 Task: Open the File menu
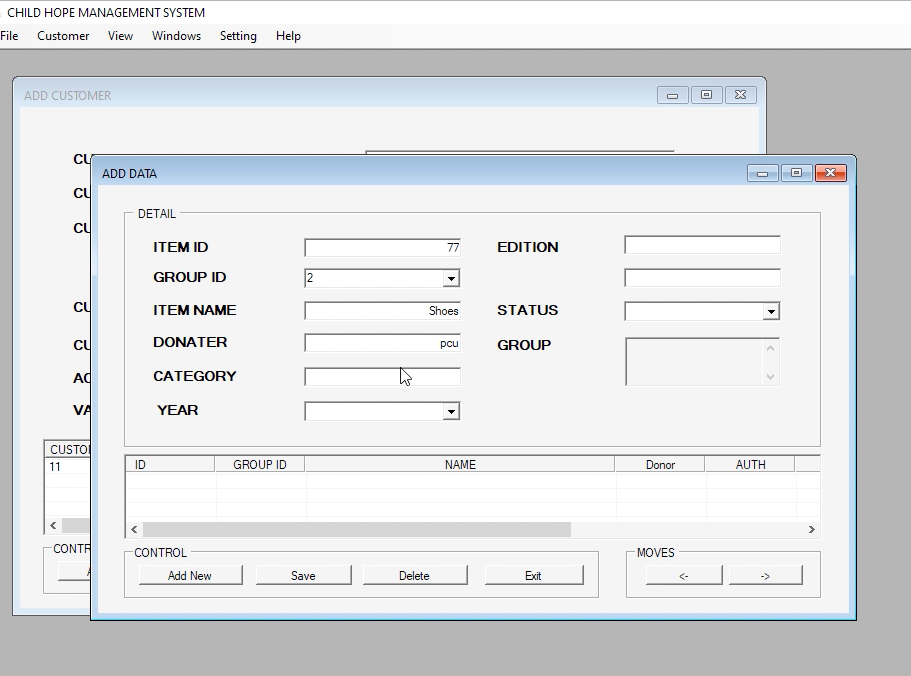pos(9,36)
